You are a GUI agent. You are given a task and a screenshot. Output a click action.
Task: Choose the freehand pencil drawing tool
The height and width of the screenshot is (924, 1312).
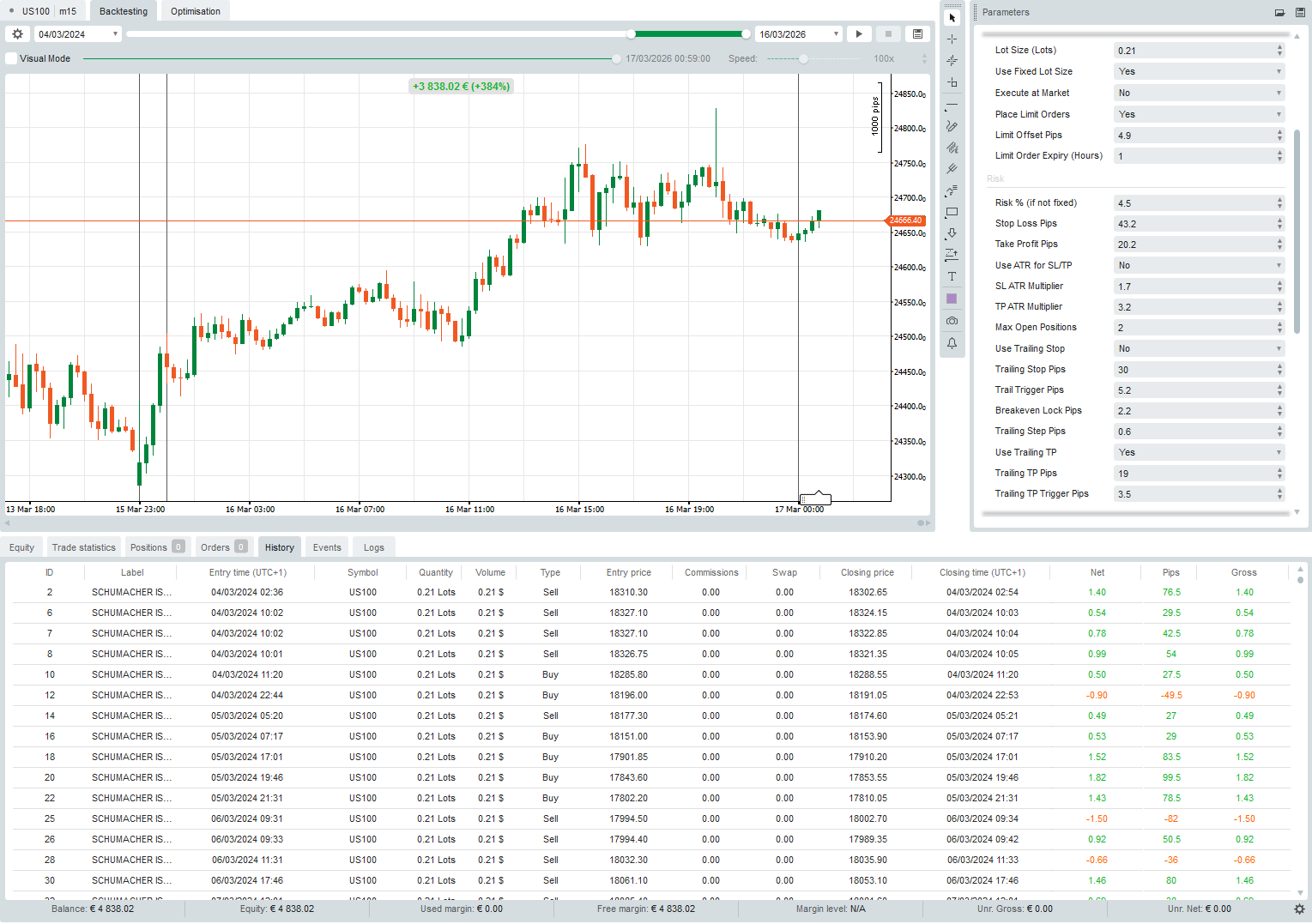[952, 126]
